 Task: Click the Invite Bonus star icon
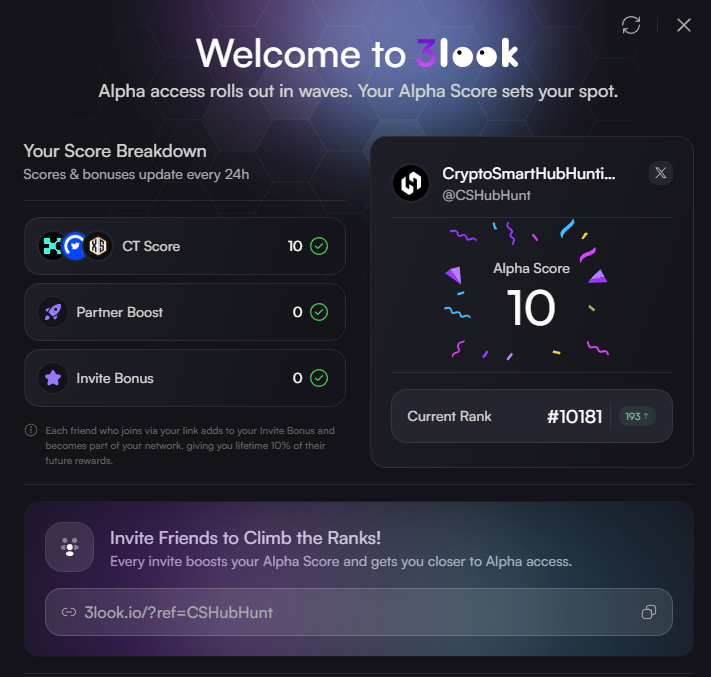(x=53, y=378)
